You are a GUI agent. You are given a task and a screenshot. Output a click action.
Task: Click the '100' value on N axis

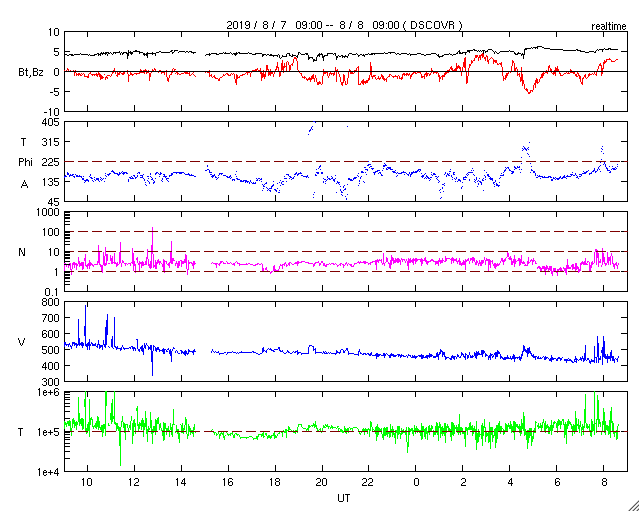click(x=51, y=232)
